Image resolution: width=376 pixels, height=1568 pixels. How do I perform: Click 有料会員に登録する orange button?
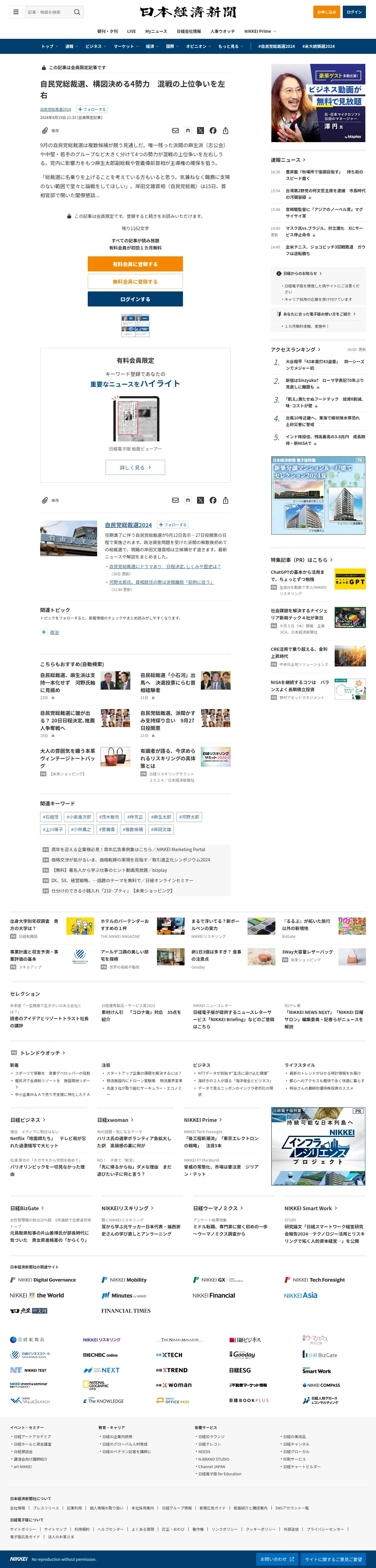[135, 264]
